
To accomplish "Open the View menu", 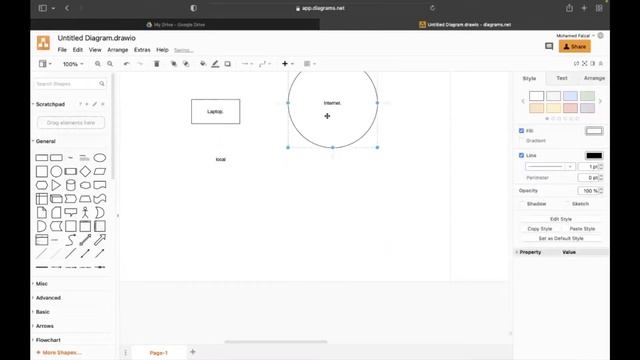I will pyautogui.click(x=95, y=50).
